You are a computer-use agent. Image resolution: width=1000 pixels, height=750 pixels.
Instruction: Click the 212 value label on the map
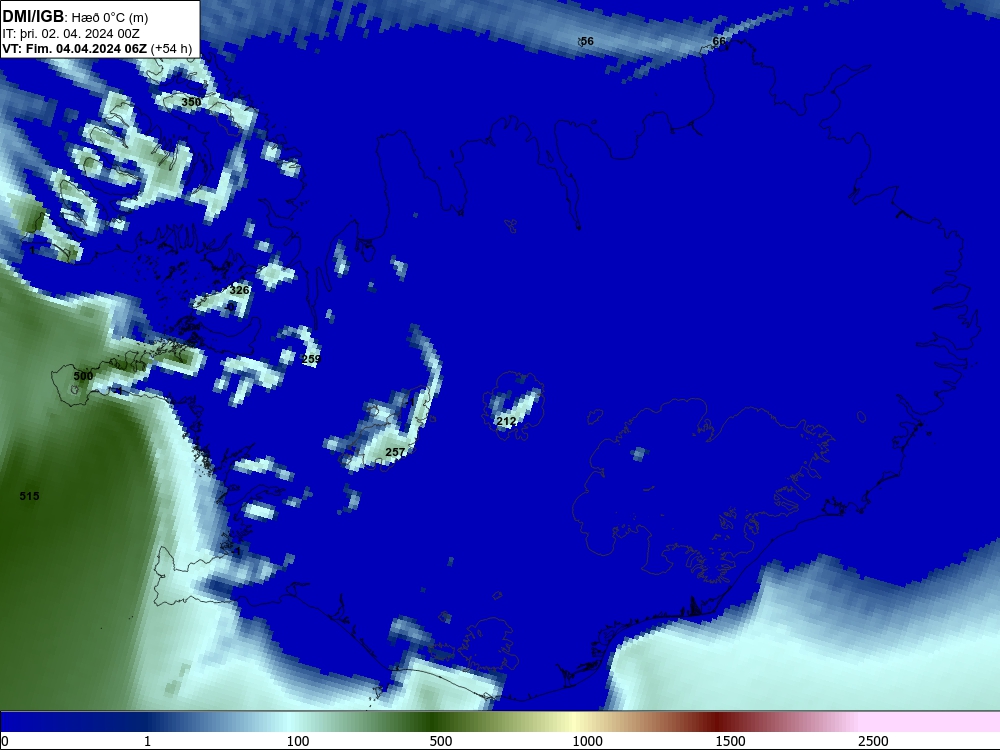506,422
